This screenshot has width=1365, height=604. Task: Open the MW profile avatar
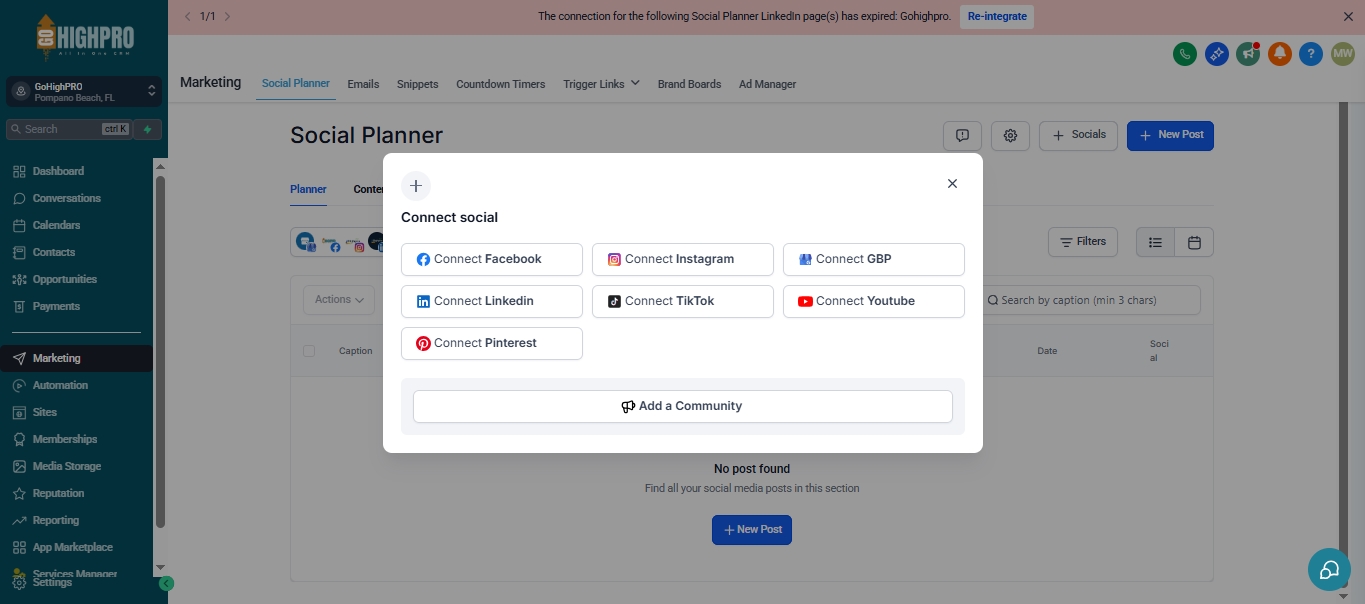tap(1342, 54)
